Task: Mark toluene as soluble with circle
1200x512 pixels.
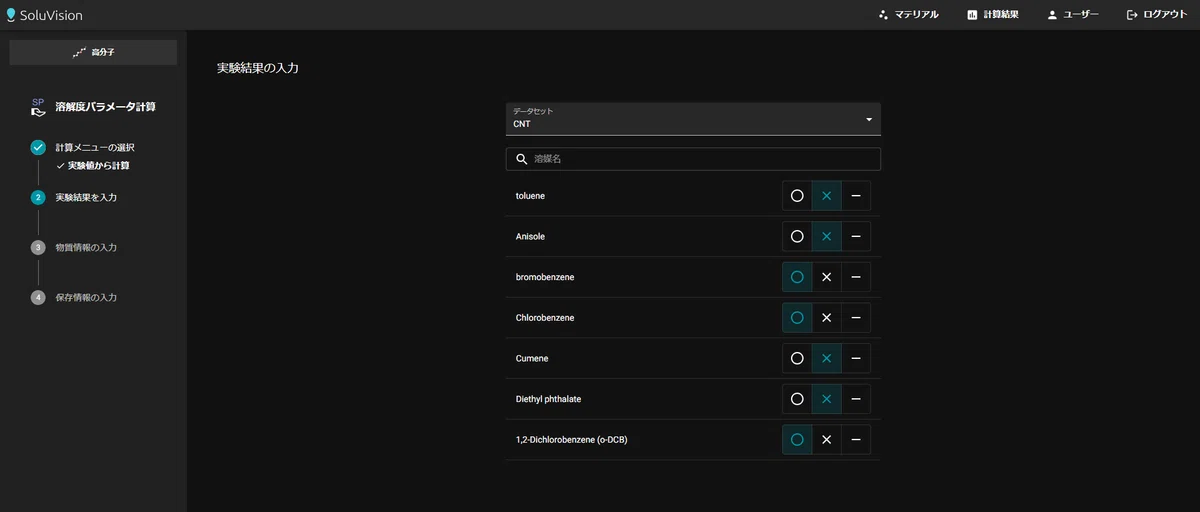Action: tap(797, 196)
